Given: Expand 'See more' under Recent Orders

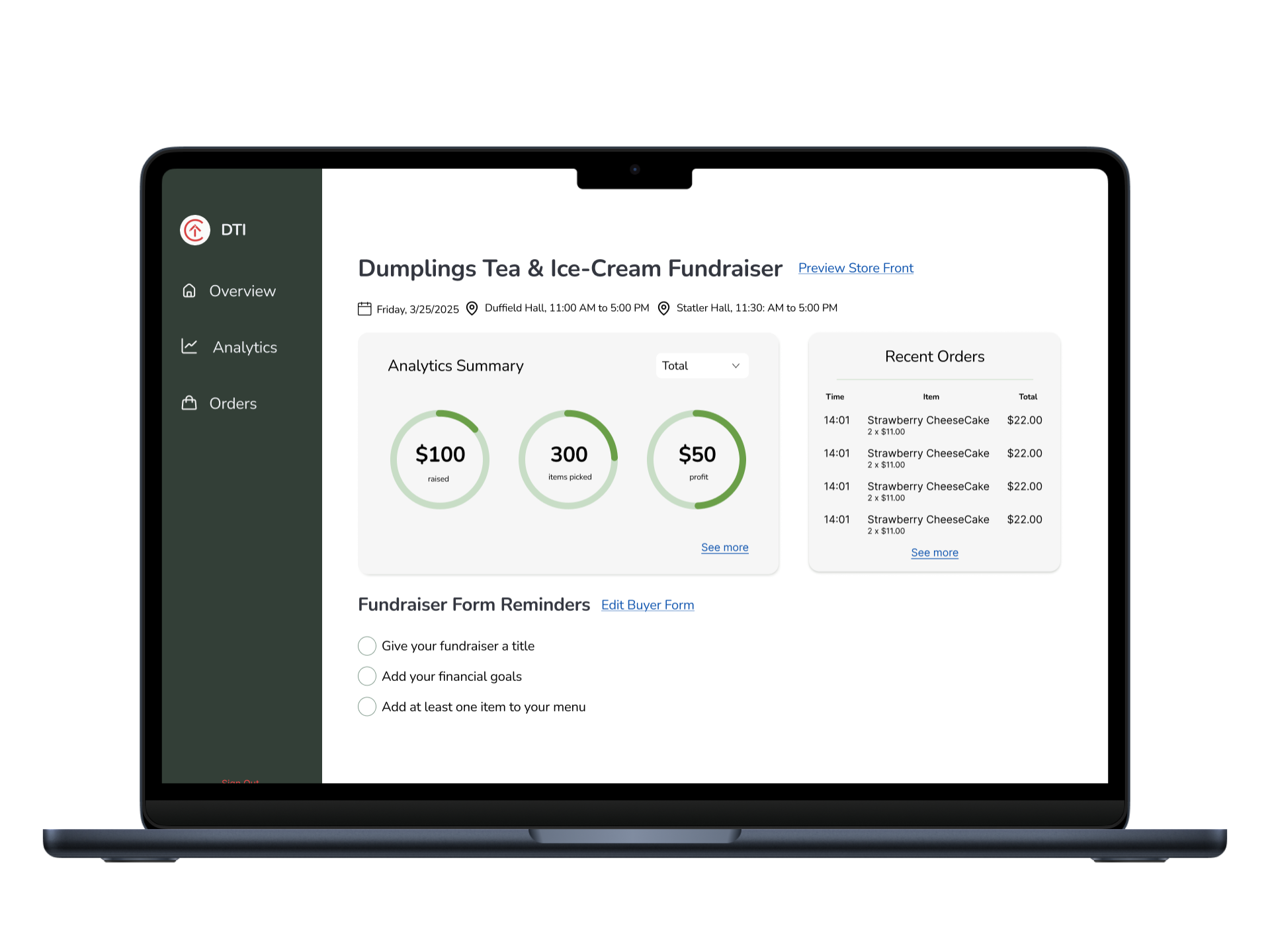Looking at the screenshot, I should [934, 552].
